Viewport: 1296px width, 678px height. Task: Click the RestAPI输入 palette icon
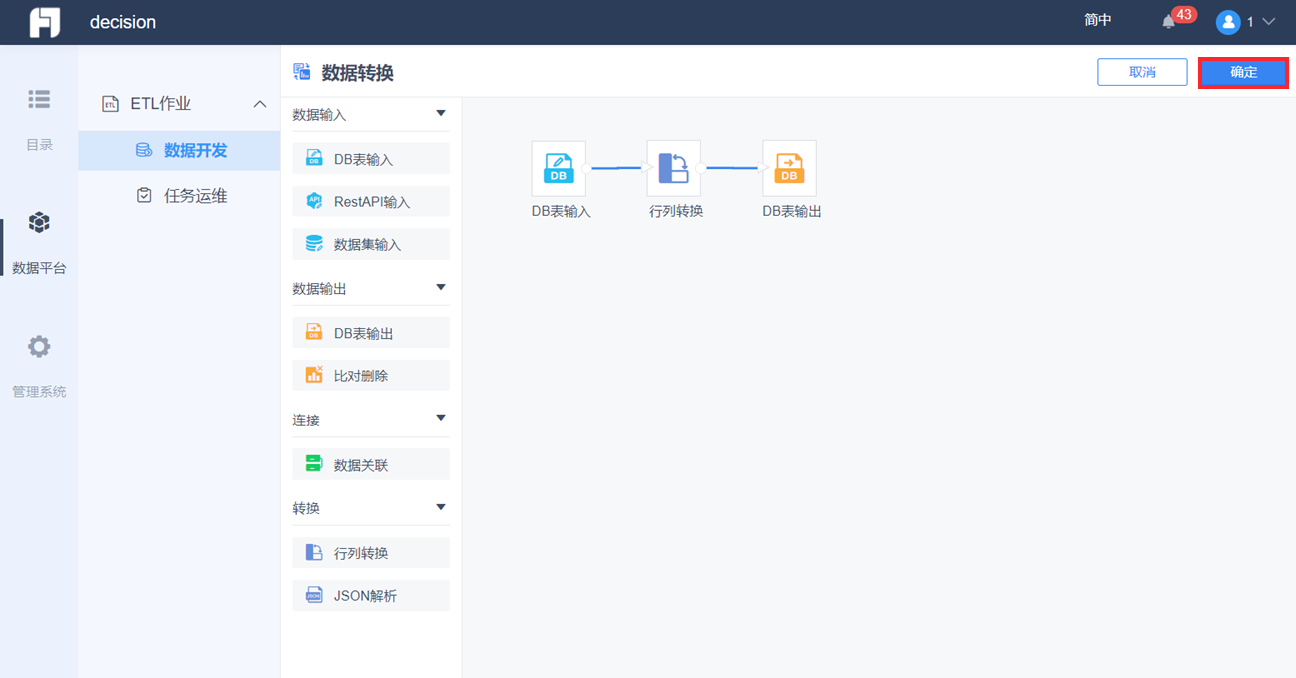click(314, 201)
